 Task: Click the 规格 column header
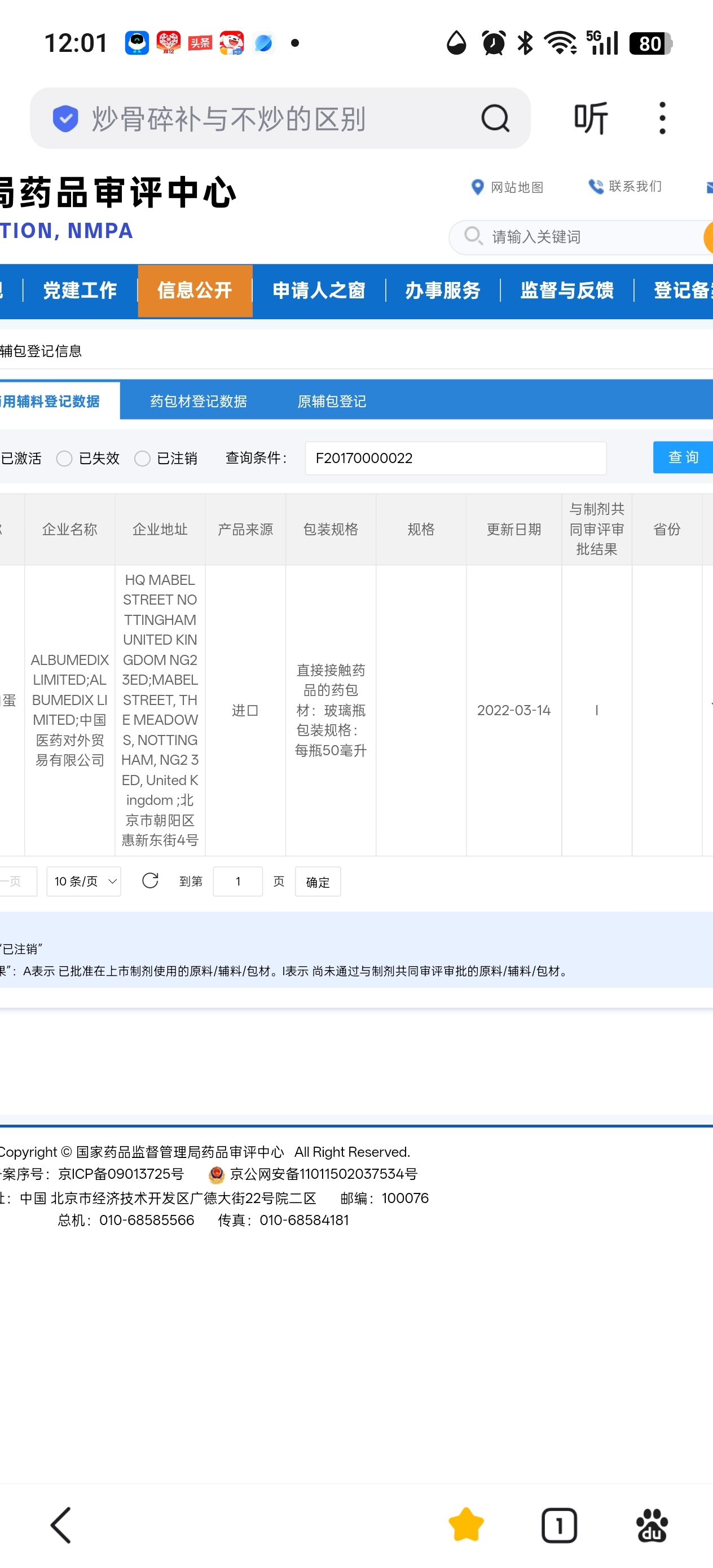pyautogui.click(x=421, y=529)
